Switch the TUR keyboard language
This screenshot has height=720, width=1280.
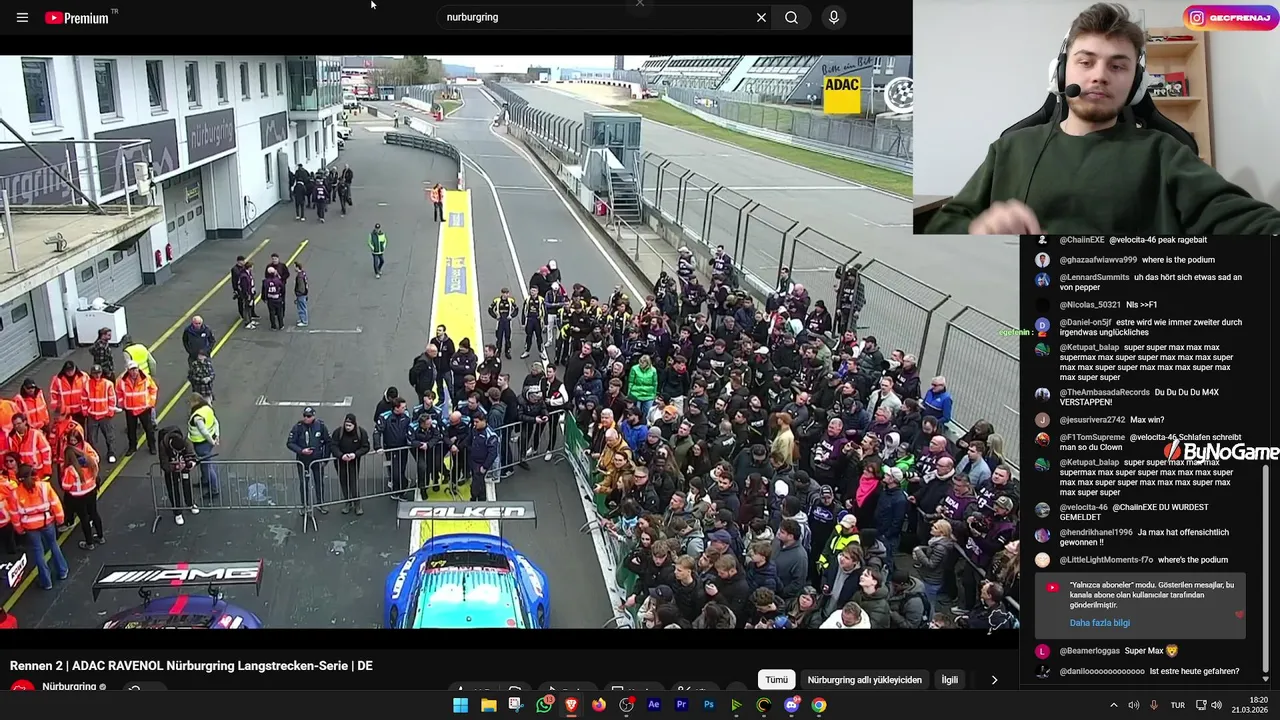pos(1178,705)
